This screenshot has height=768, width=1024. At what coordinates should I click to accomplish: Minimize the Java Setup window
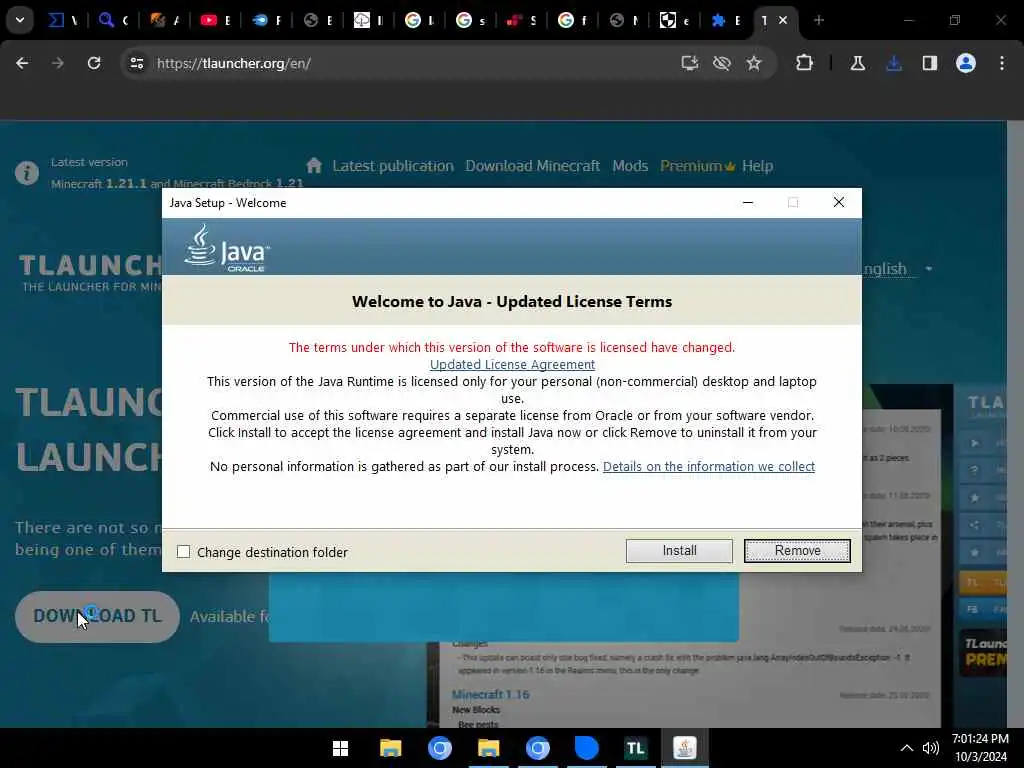[x=748, y=202]
